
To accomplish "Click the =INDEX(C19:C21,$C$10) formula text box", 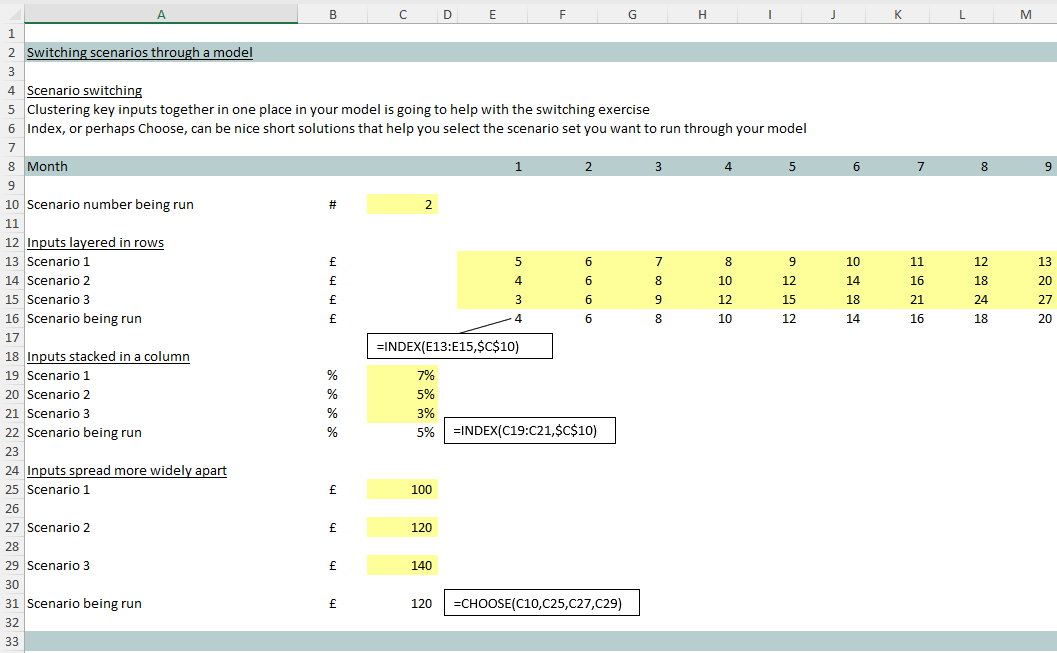I will tap(529, 431).
